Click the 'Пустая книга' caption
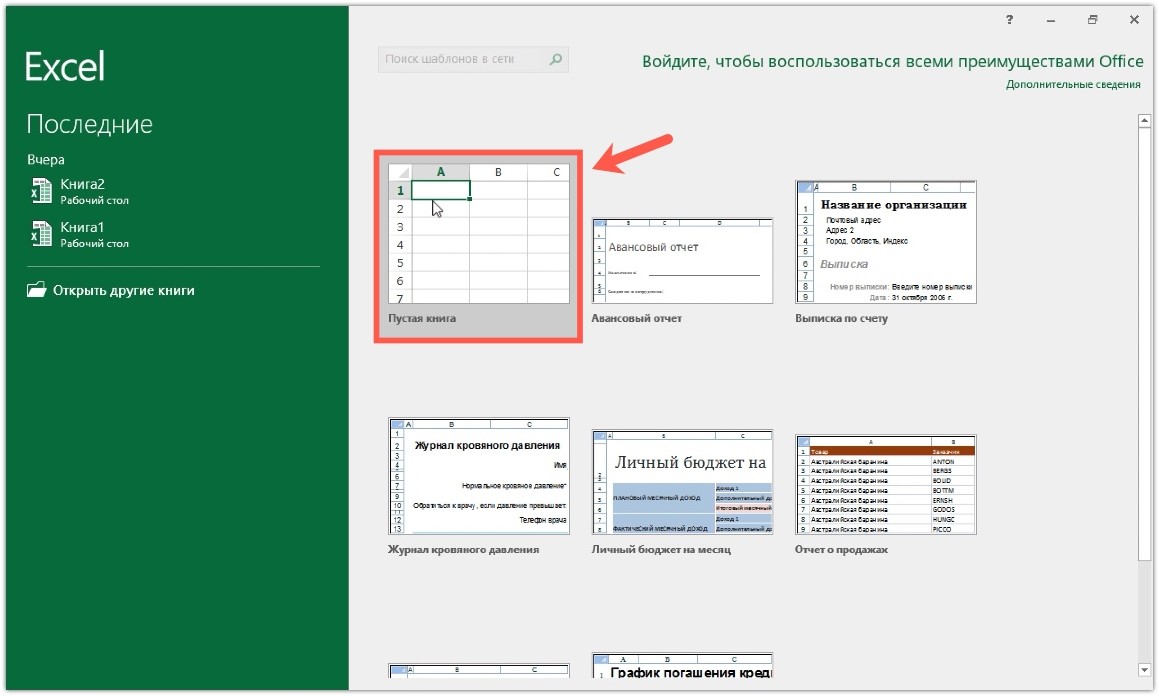 422,318
